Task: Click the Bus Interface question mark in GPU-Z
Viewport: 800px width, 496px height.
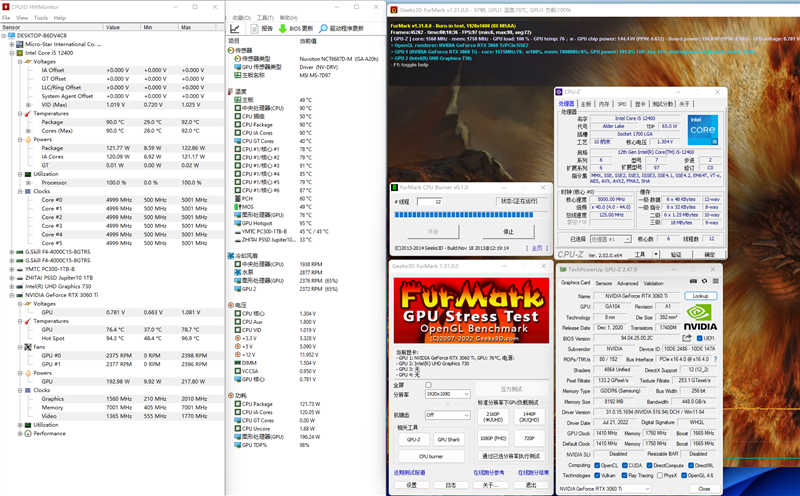Action: pos(715,359)
